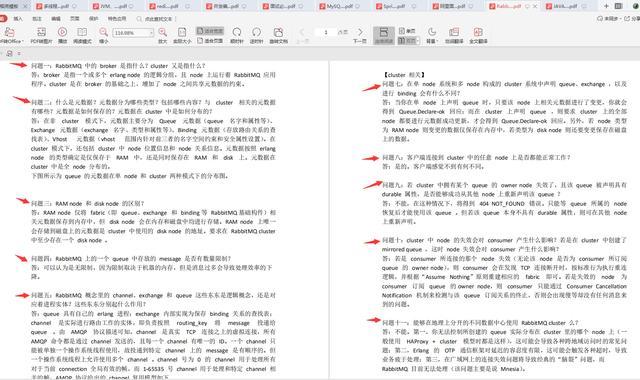The image size is (640, 380).
Task: Close the first document tab
Action: tap(26, 6)
